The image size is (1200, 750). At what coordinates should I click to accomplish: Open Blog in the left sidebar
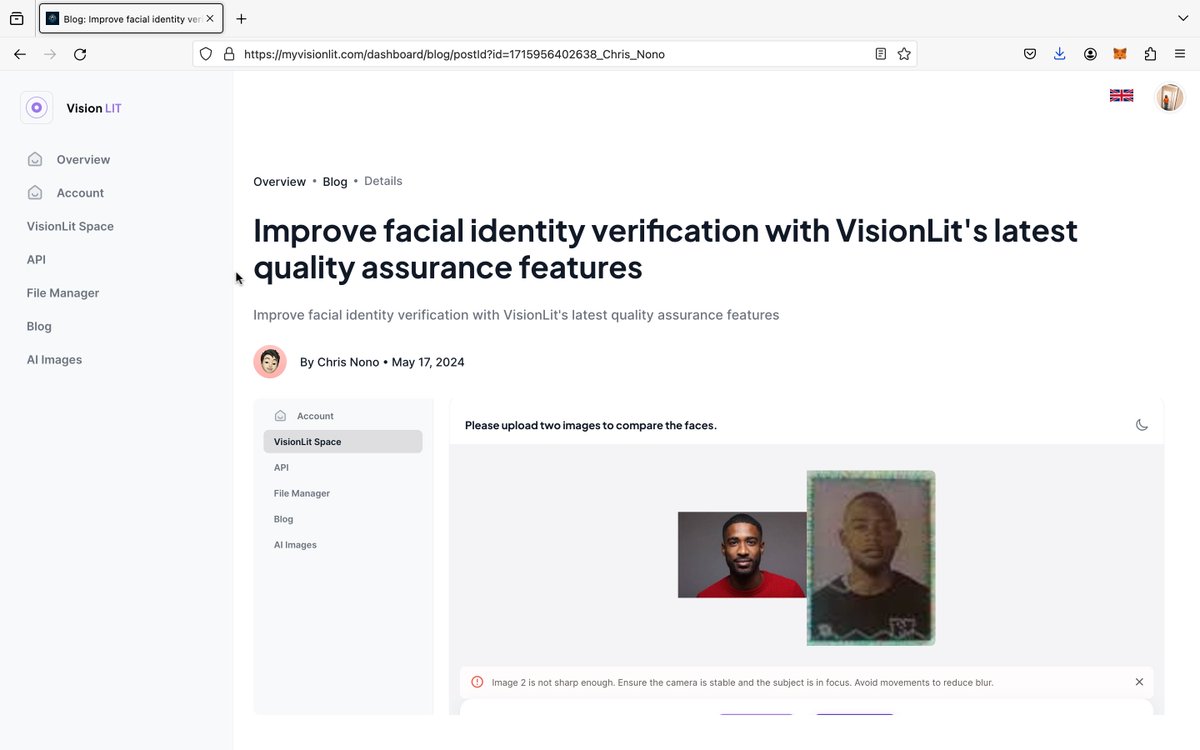39,326
